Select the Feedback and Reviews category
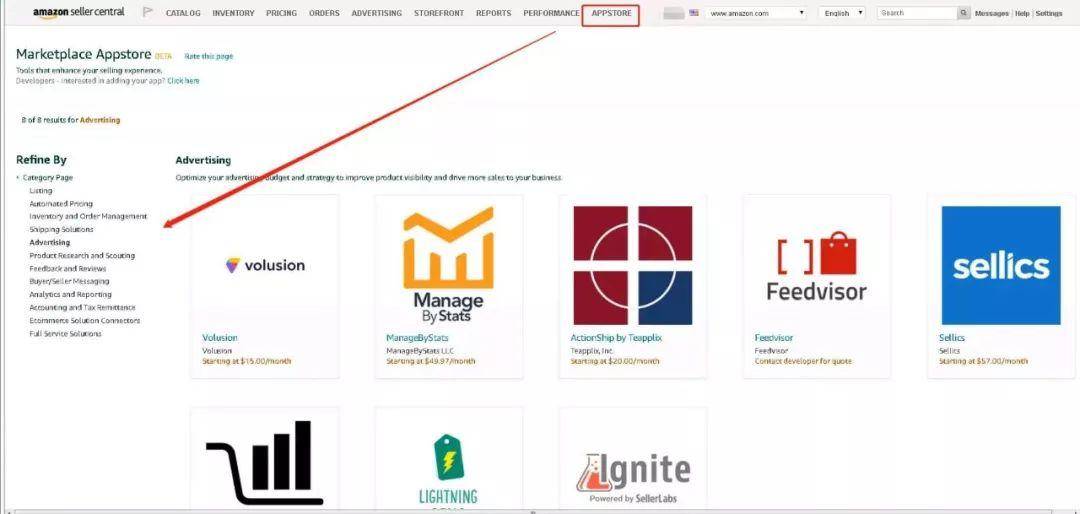1080x514 pixels. click(68, 269)
